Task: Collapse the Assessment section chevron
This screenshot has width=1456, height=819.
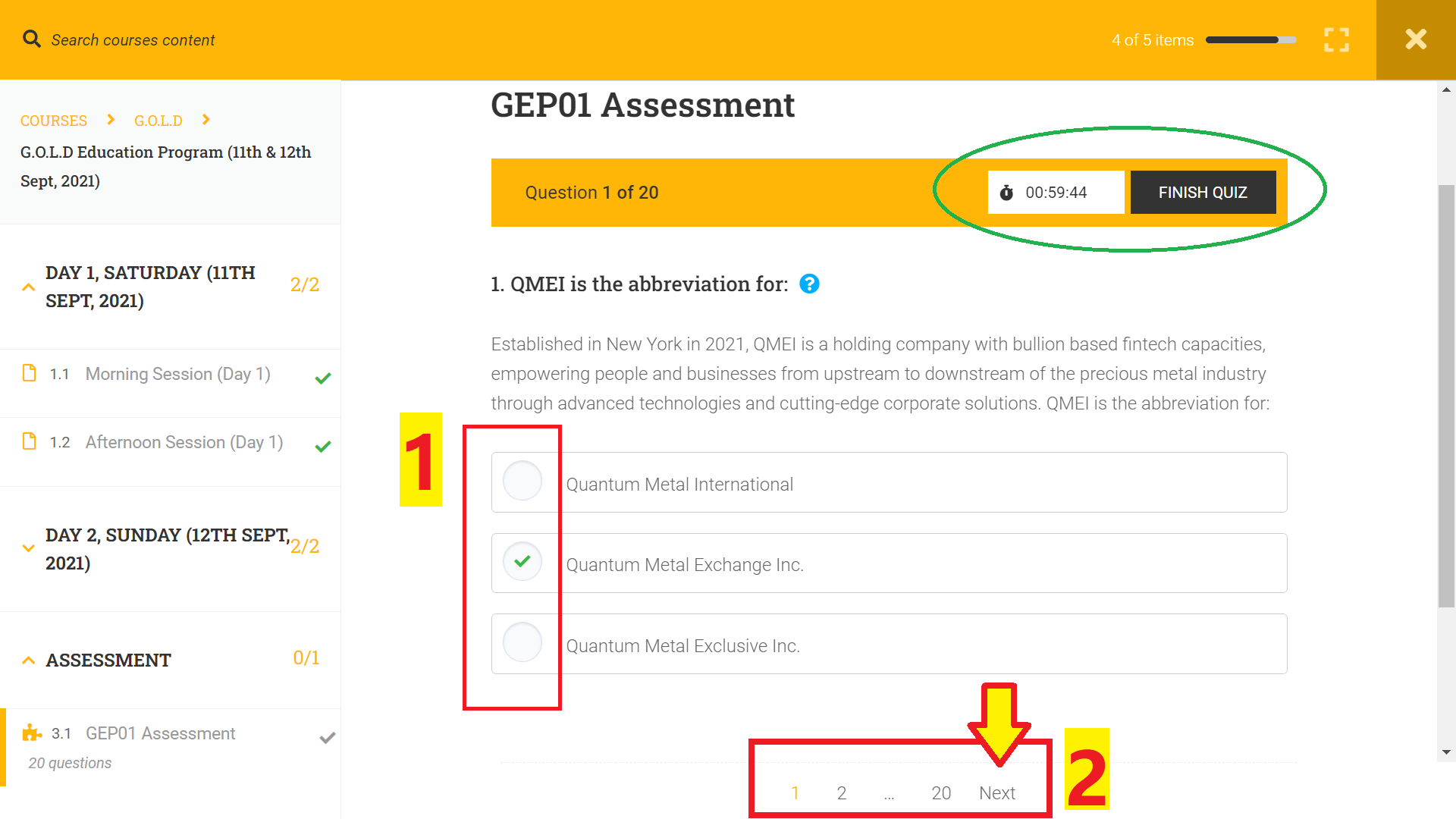Action: pos(29,660)
